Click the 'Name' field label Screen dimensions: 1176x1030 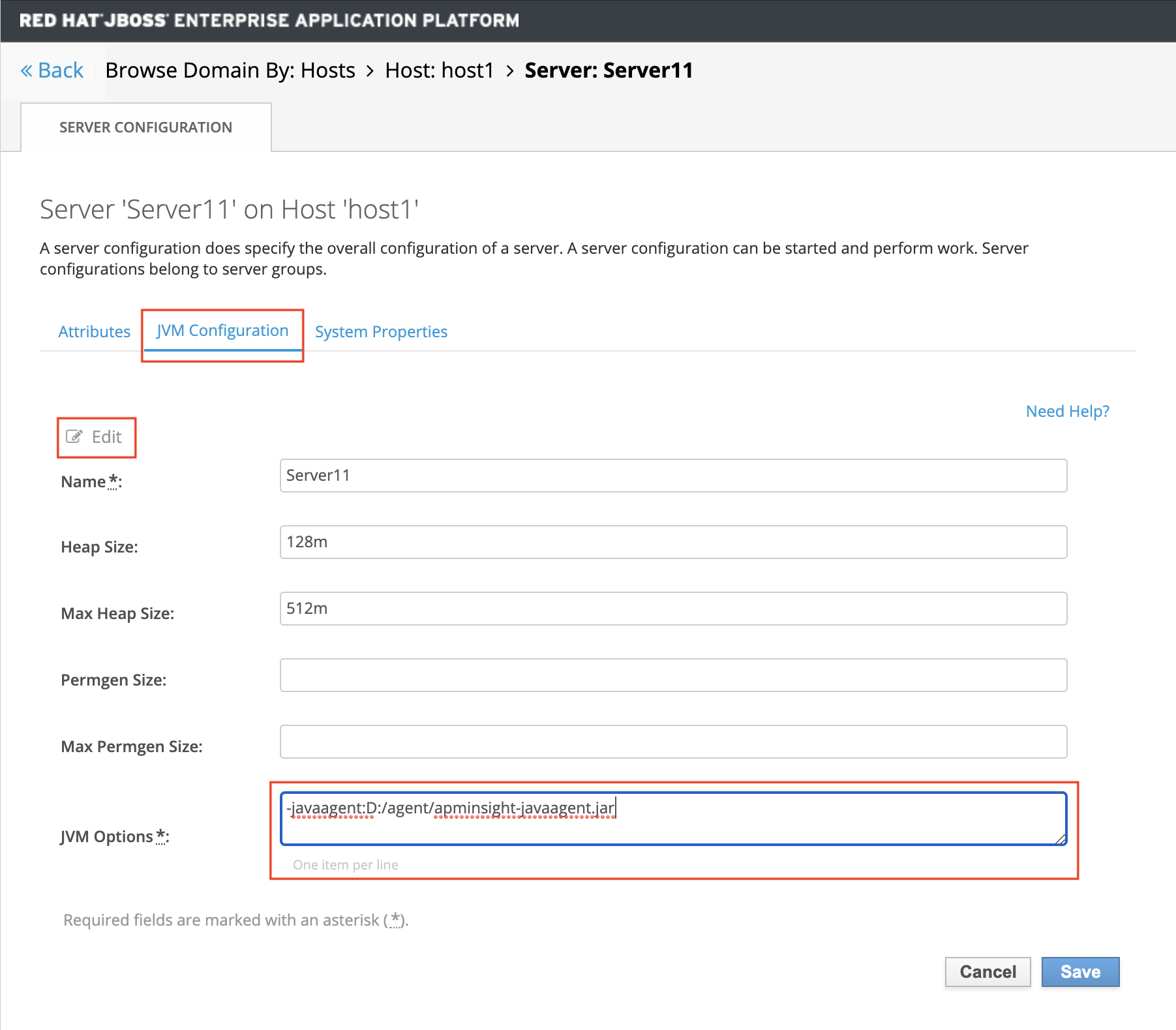tap(91, 481)
